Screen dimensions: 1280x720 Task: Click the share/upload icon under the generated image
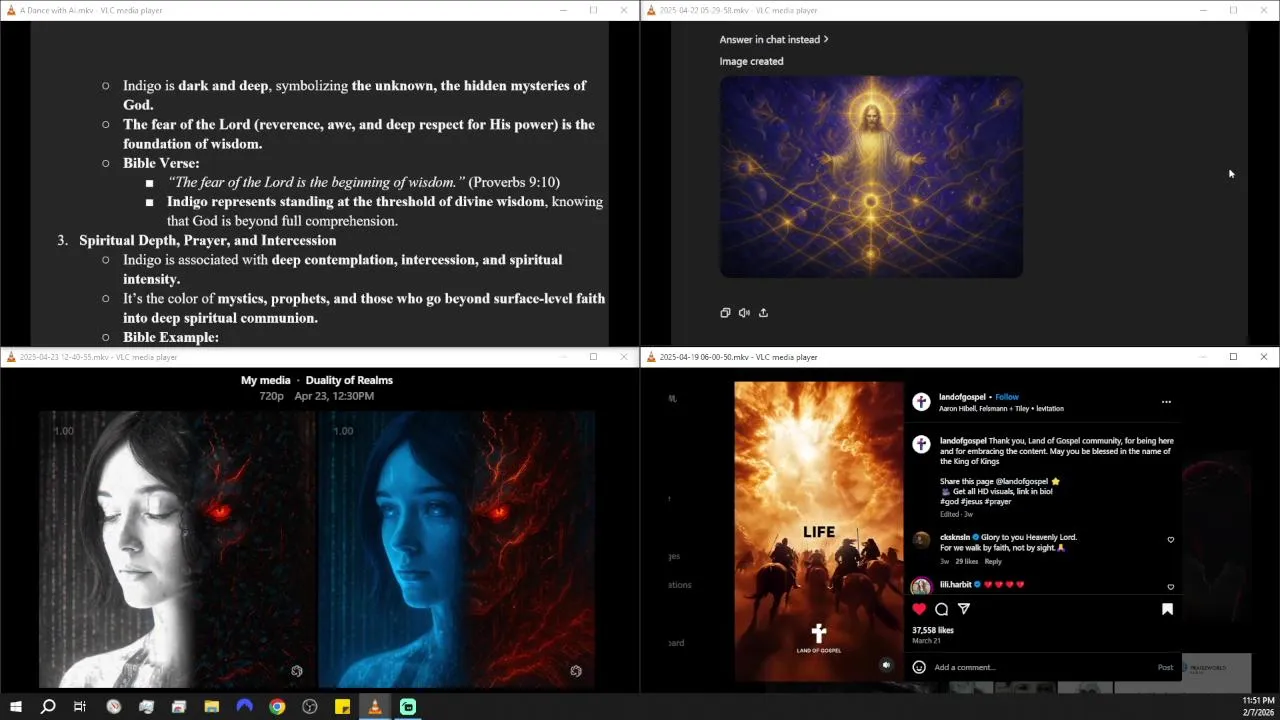point(763,313)
